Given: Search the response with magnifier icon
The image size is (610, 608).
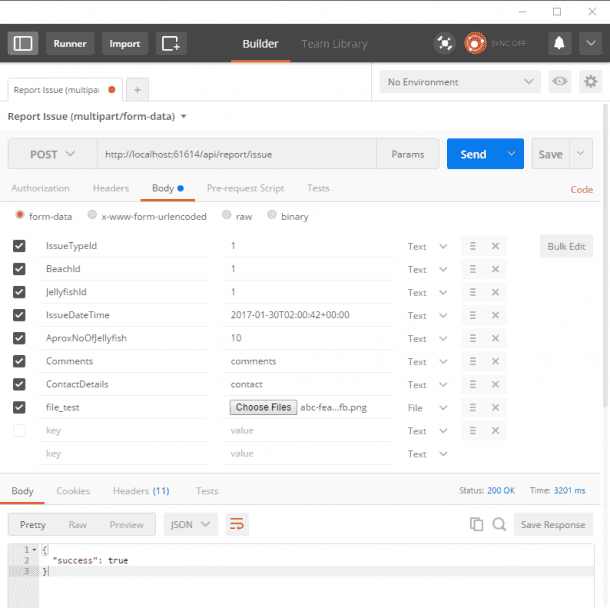Looking at the screenshot, I should click(499, 524).
